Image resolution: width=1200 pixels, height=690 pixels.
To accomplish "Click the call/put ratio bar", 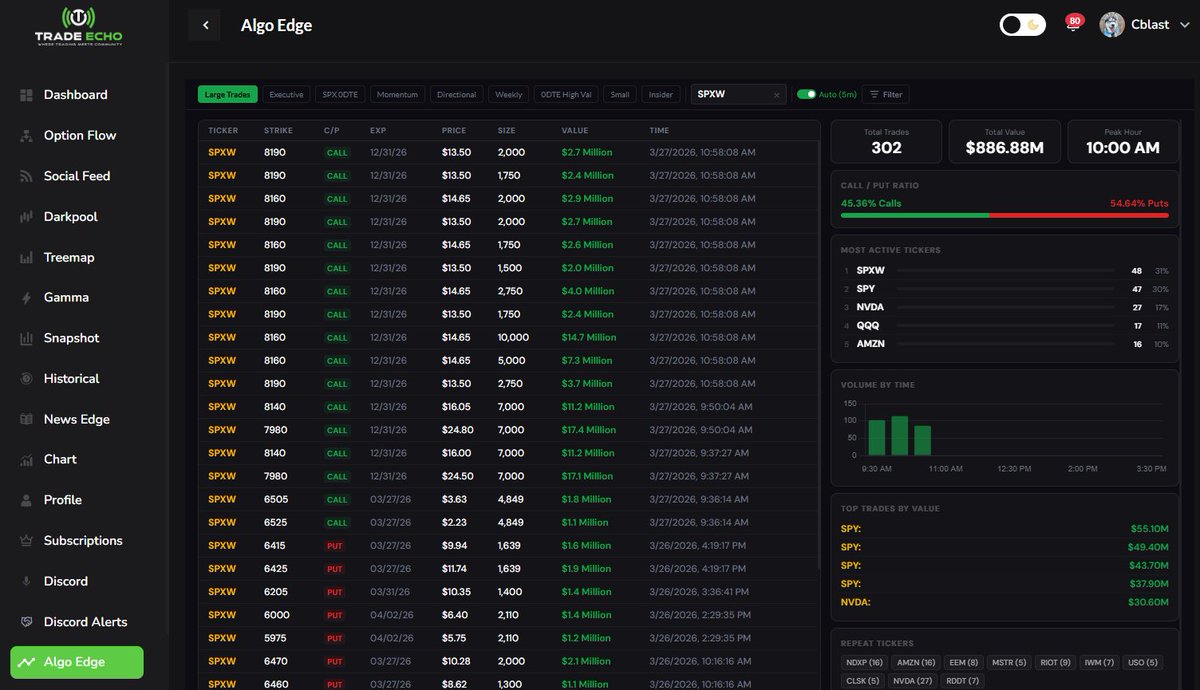I will (x=1004, y=215).
